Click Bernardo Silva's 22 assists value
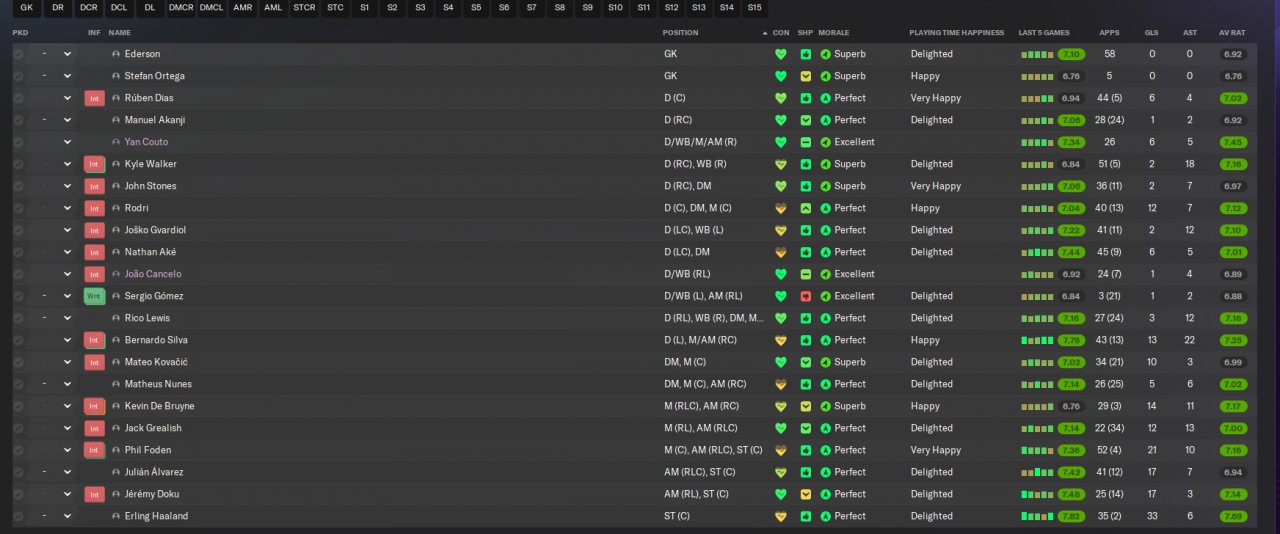Screen dimensions: 1280x534 click(1189, 340)
